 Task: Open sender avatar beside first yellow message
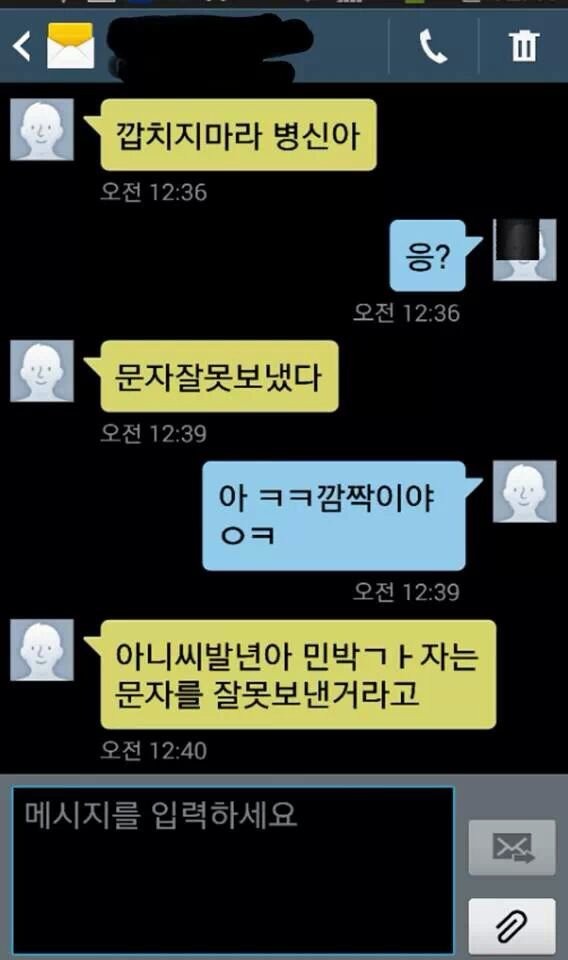(x=42, y=130)
